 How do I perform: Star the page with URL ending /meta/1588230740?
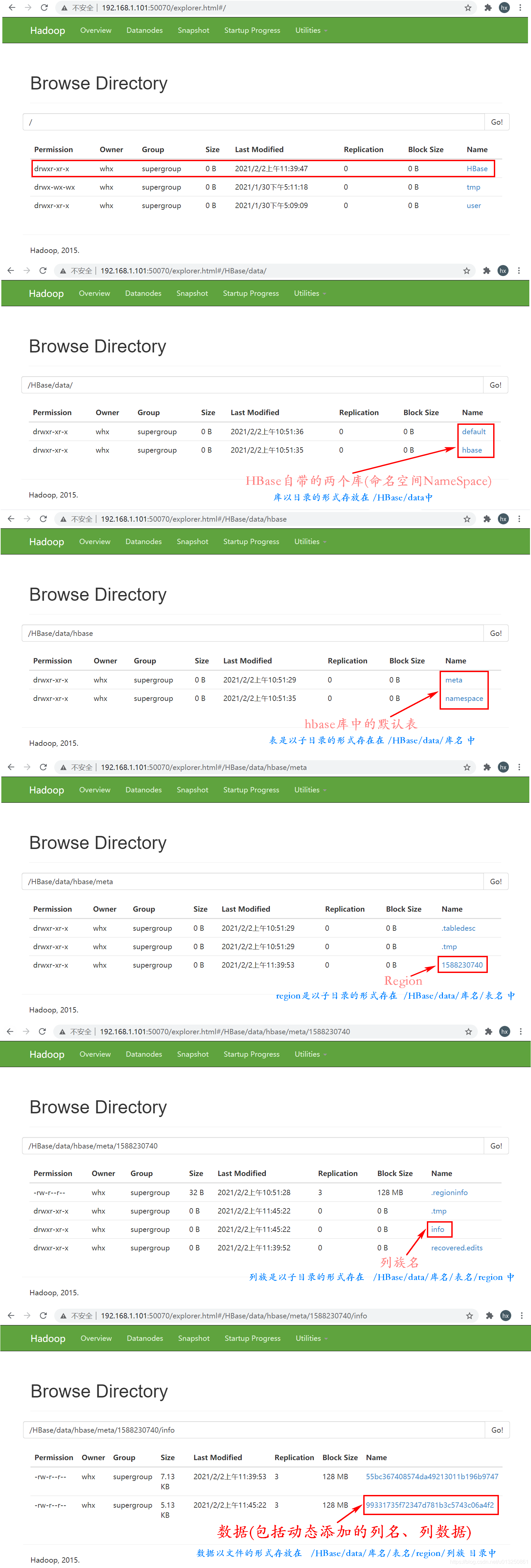[x=468, y=1032]
